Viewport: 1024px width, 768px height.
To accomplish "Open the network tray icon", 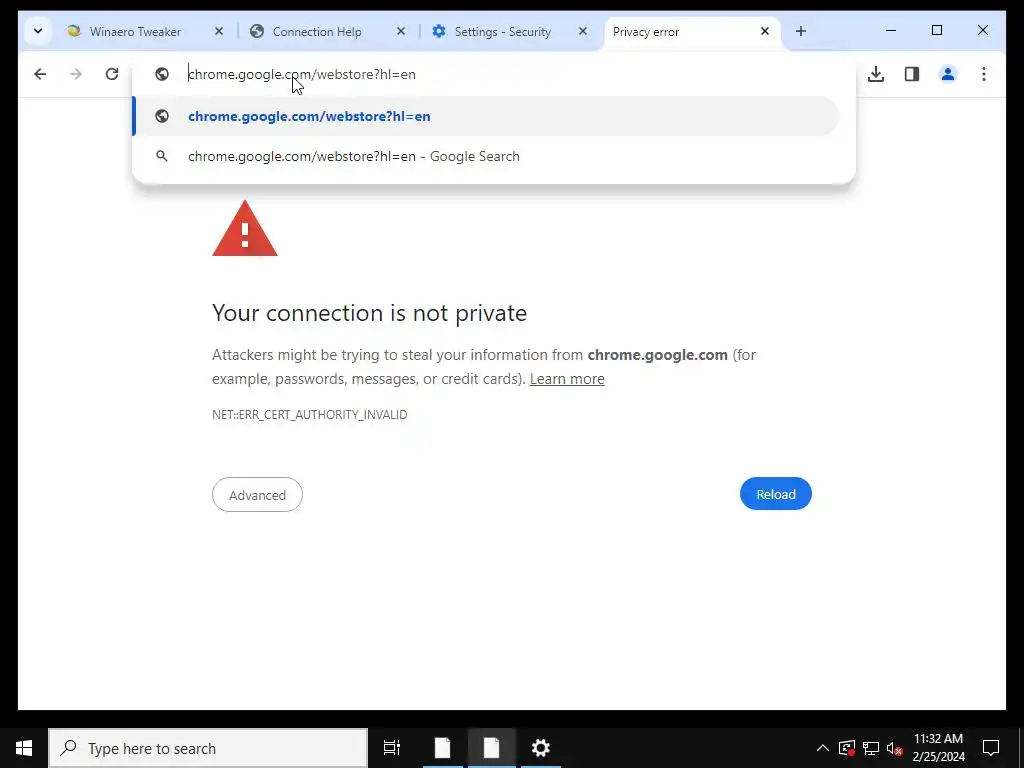I will tap(871, 748).
